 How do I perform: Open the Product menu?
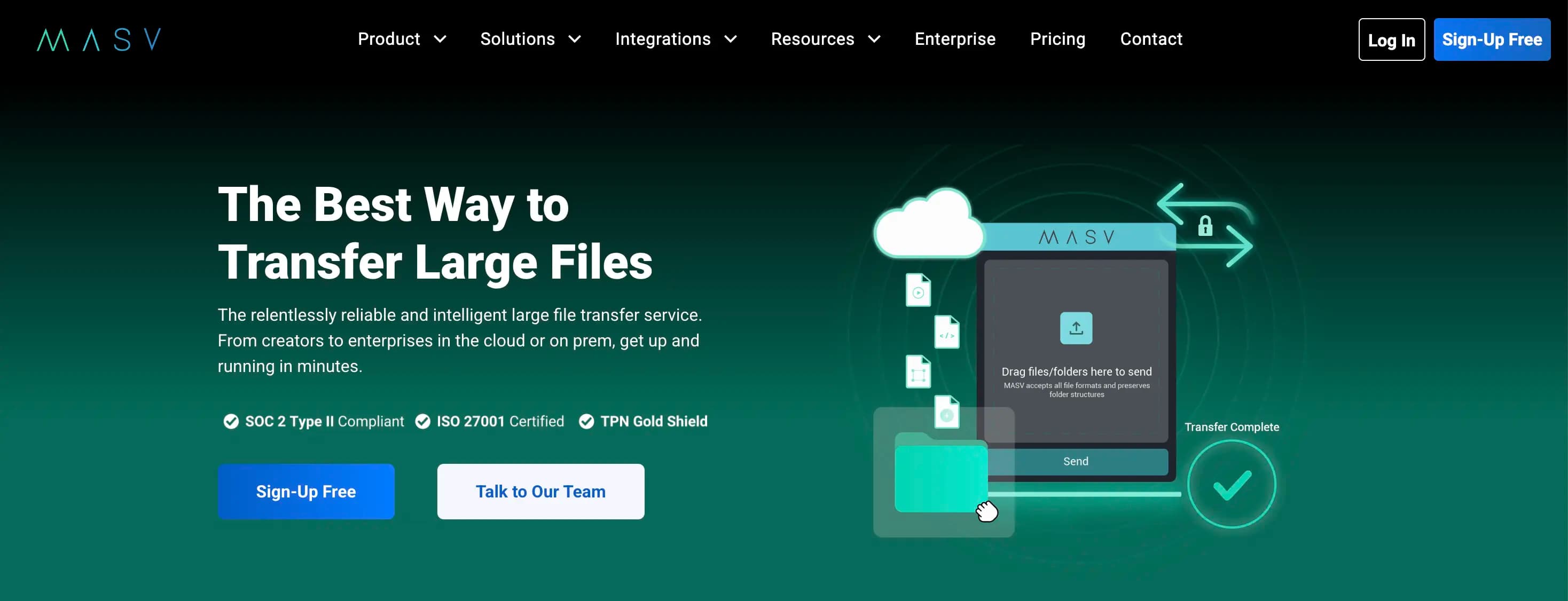(x=389, y=39)
